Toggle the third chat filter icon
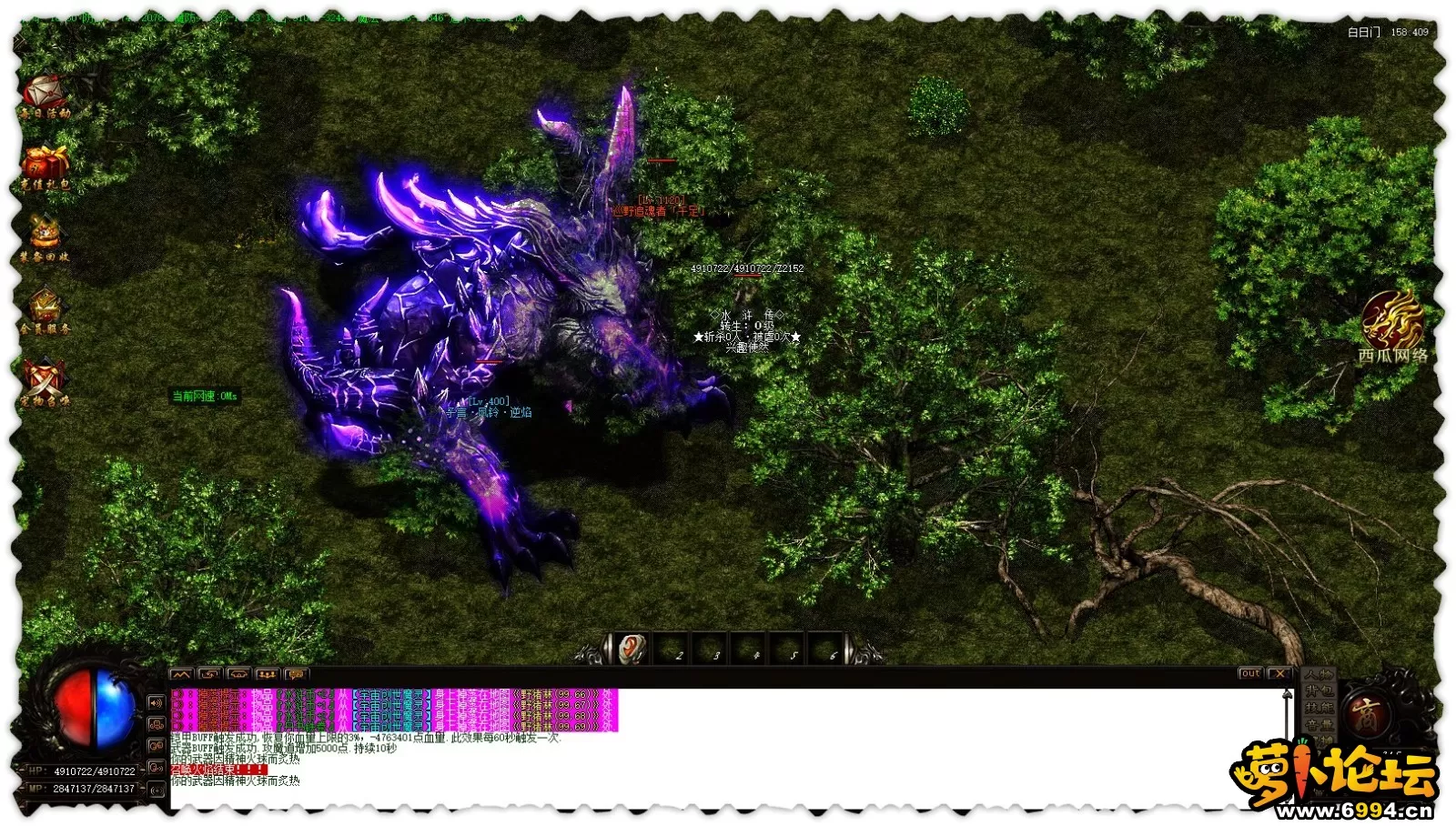Viewport: 1456px width, 826px height. coord(156,747)
